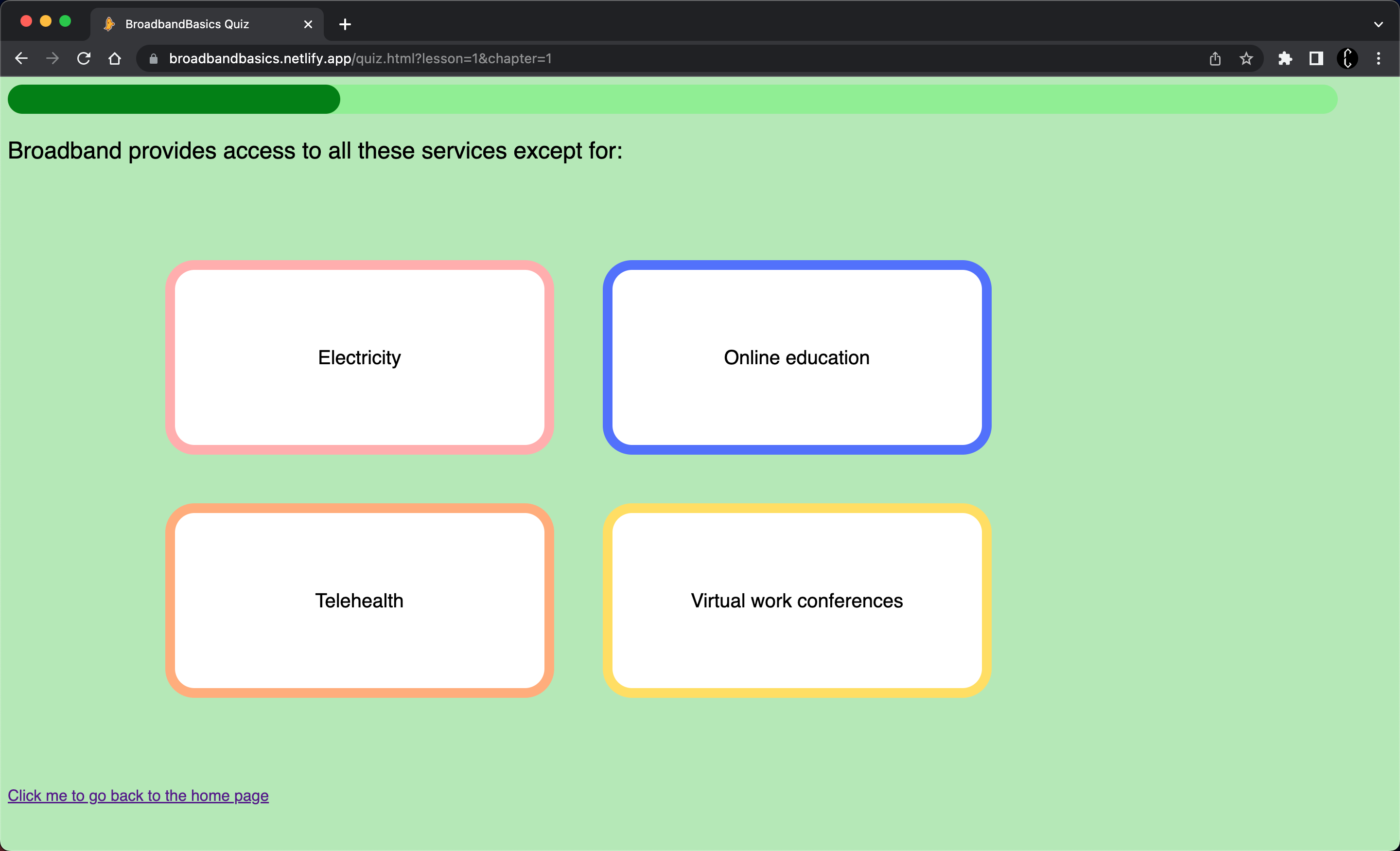Choose the Electricity answer
The image size is (1400, 851).
[359, 357]
